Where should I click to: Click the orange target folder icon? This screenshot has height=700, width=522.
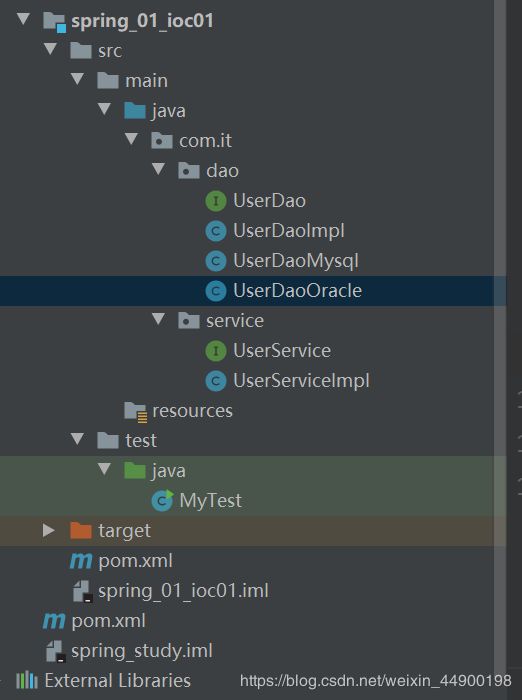81,530
